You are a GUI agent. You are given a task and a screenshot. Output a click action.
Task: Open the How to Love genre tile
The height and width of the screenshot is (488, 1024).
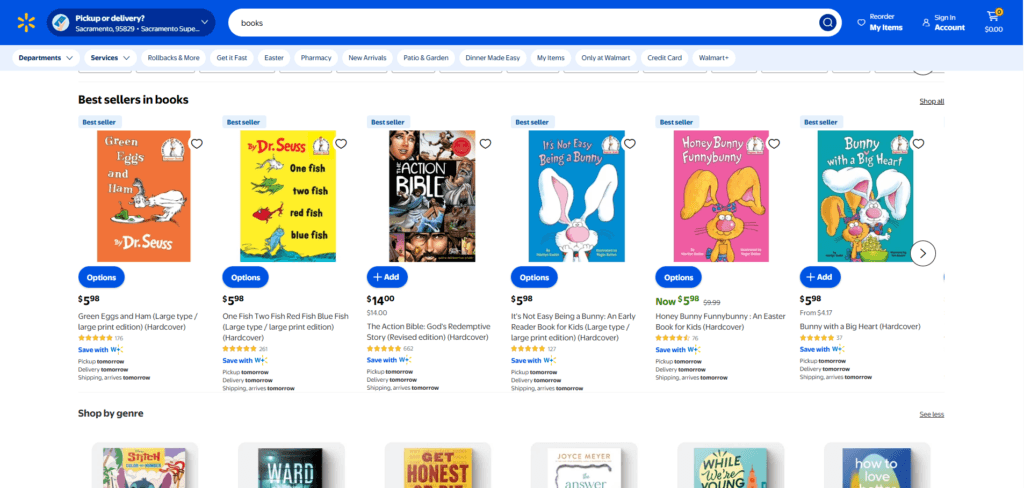(877, 465)
